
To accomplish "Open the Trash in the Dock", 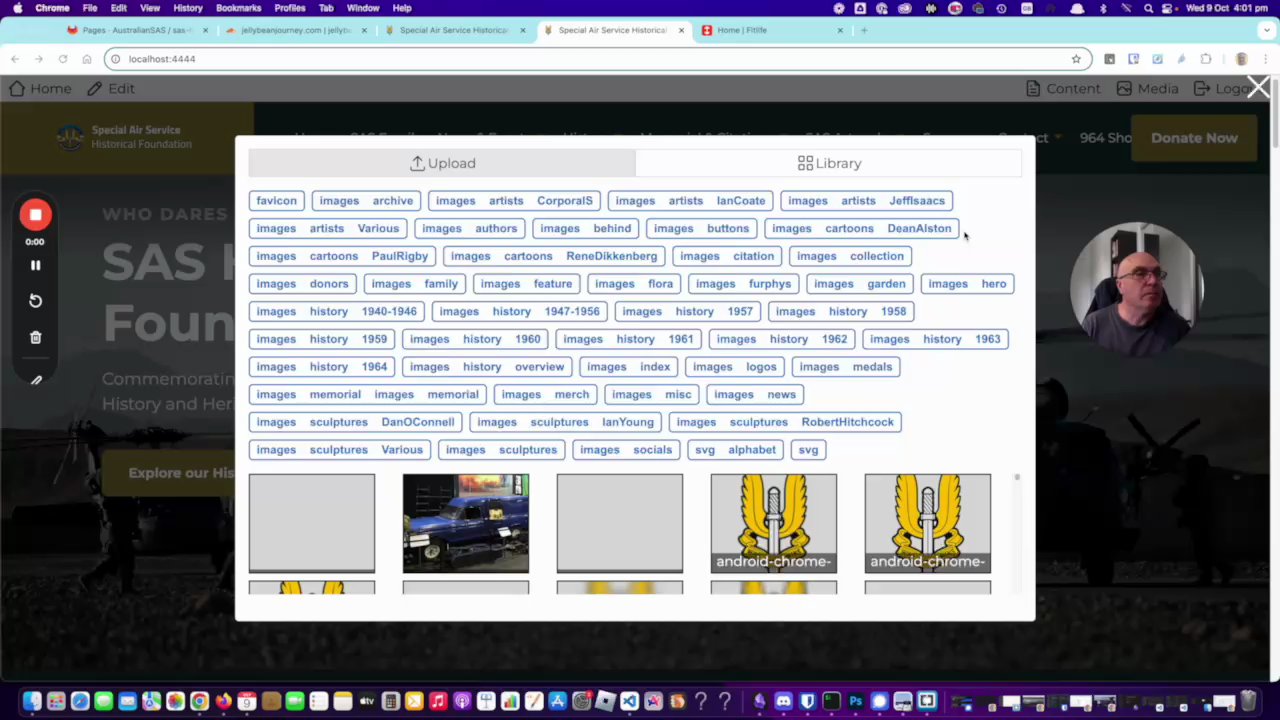I will [1248, 701].
